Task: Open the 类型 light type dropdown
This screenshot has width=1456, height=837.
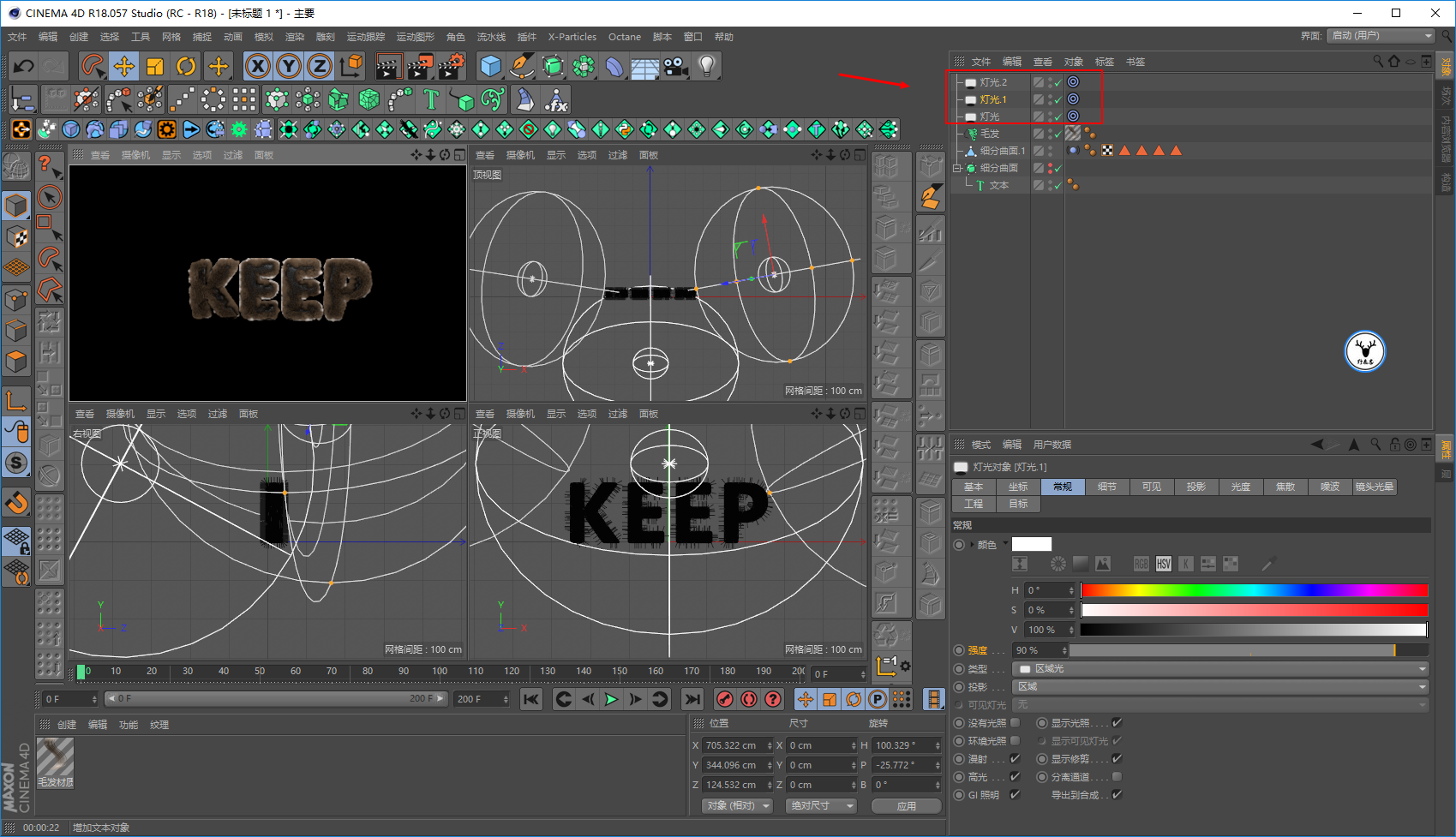Action: [1220, 668]
